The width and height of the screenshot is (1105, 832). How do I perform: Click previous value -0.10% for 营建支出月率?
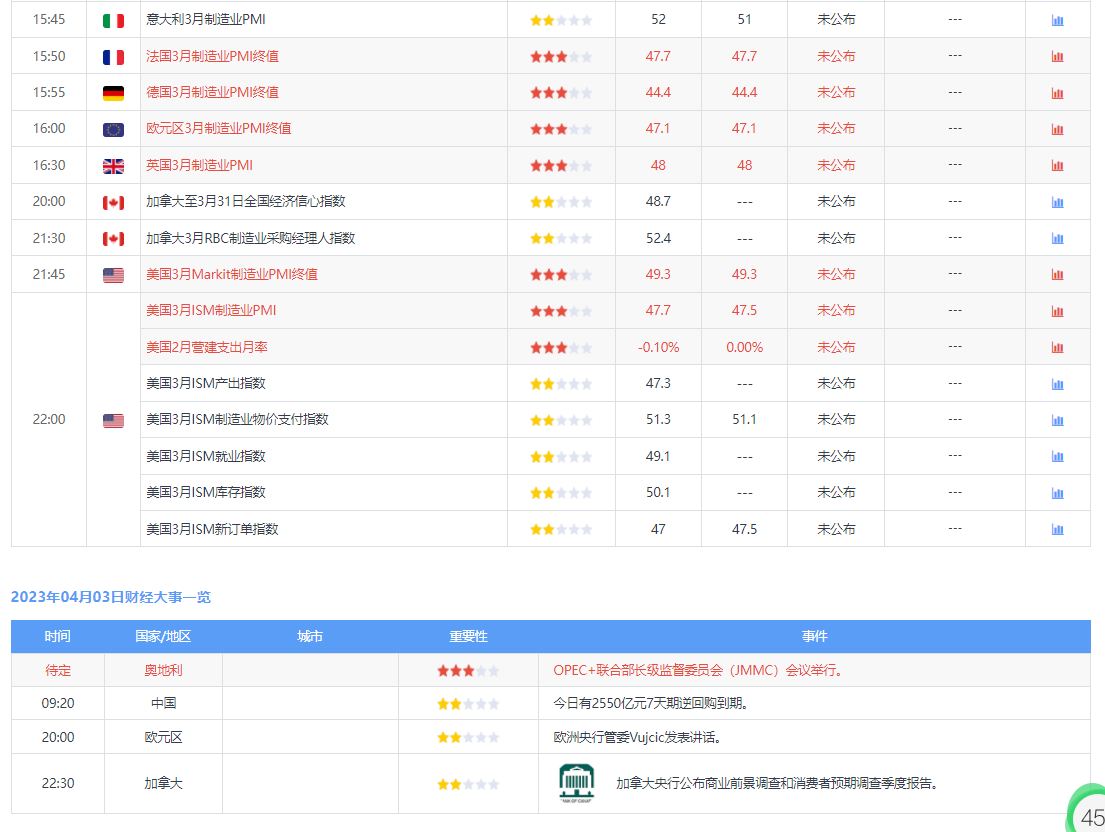[658, 347]
